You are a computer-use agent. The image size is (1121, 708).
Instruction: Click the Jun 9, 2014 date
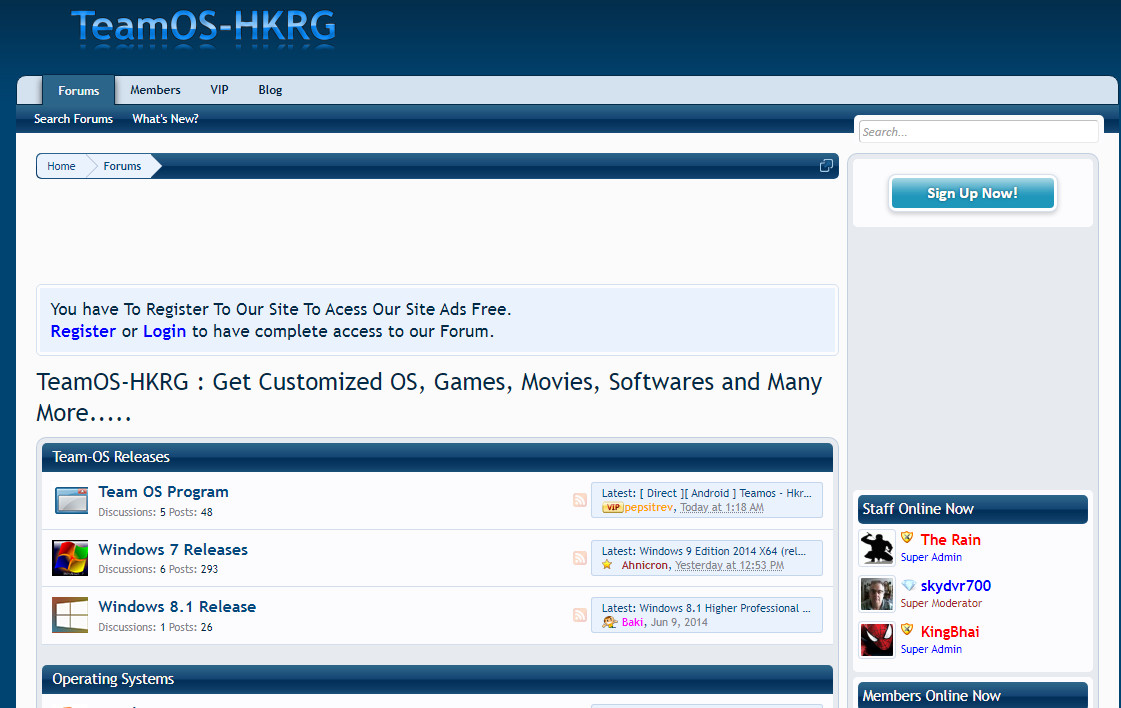pos(679,622)
